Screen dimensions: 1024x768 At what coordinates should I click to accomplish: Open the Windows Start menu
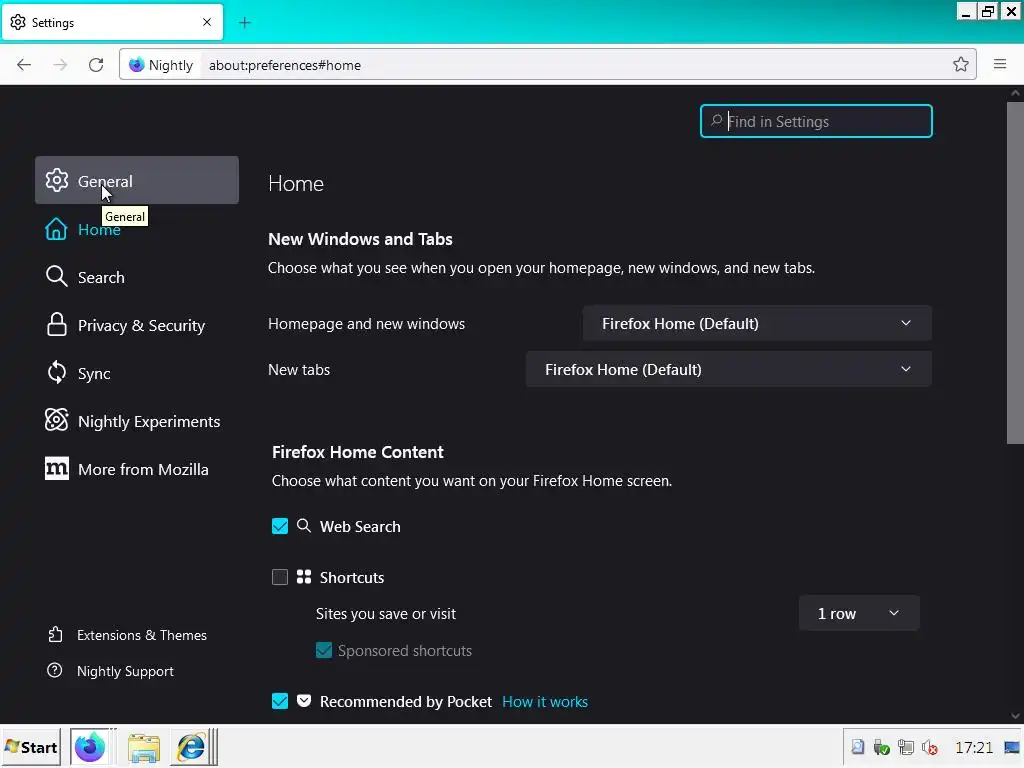click(x=31, y=747)
